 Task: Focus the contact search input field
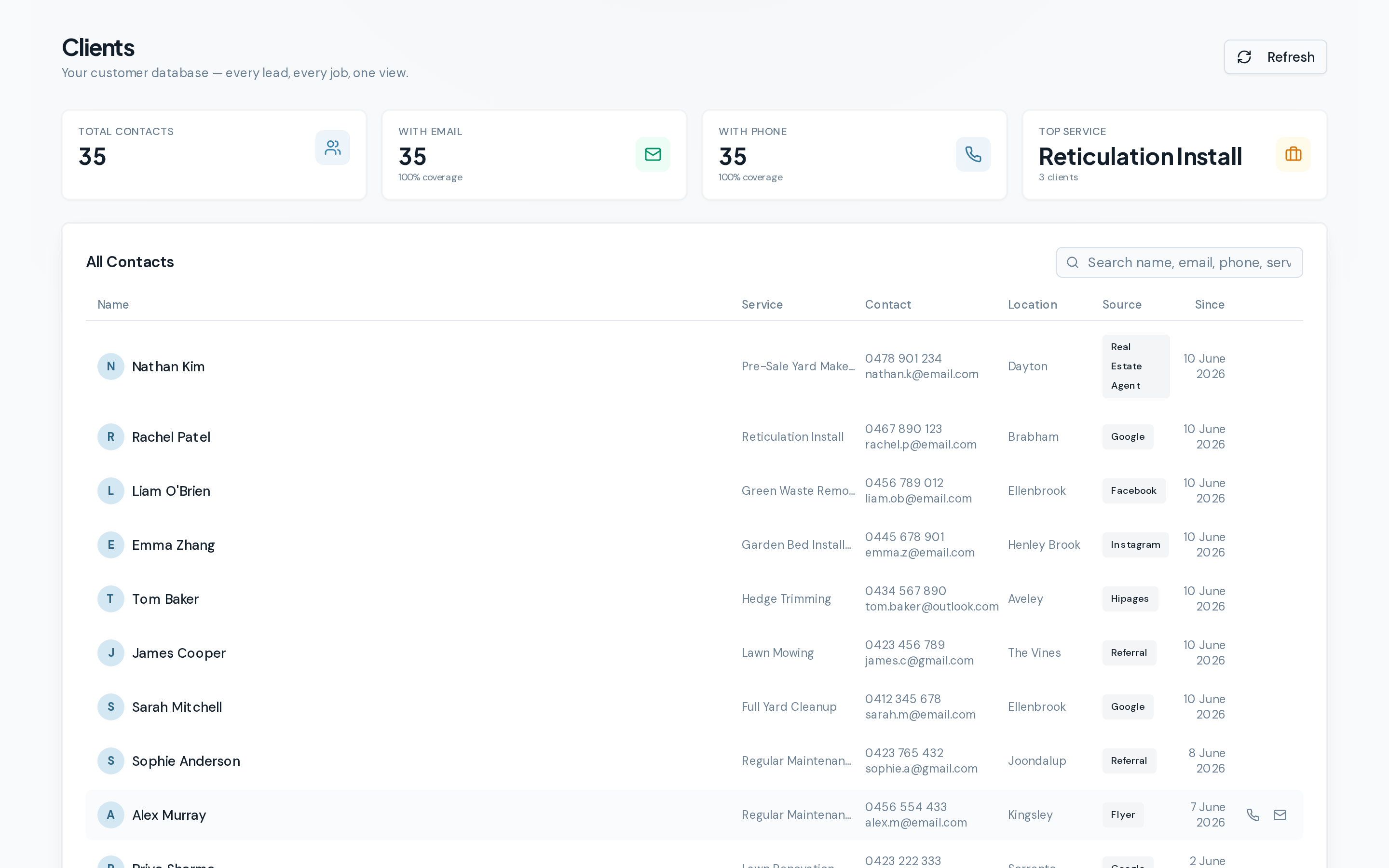[1180, 262]
